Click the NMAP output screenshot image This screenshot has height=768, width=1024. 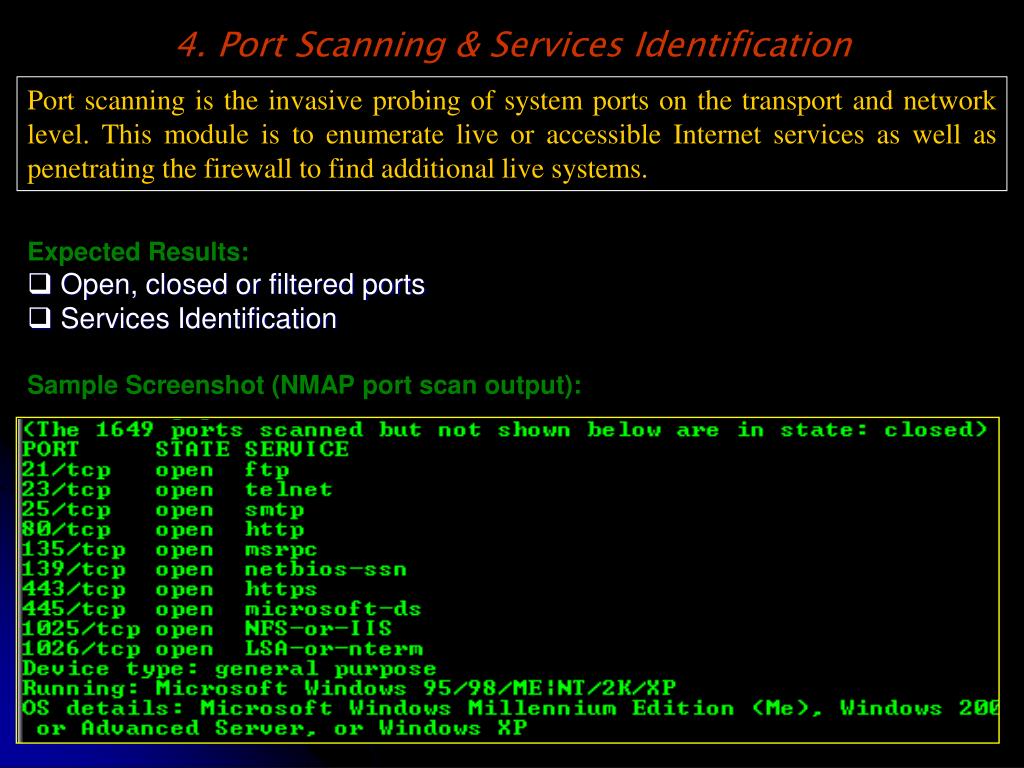click(508, 580)
